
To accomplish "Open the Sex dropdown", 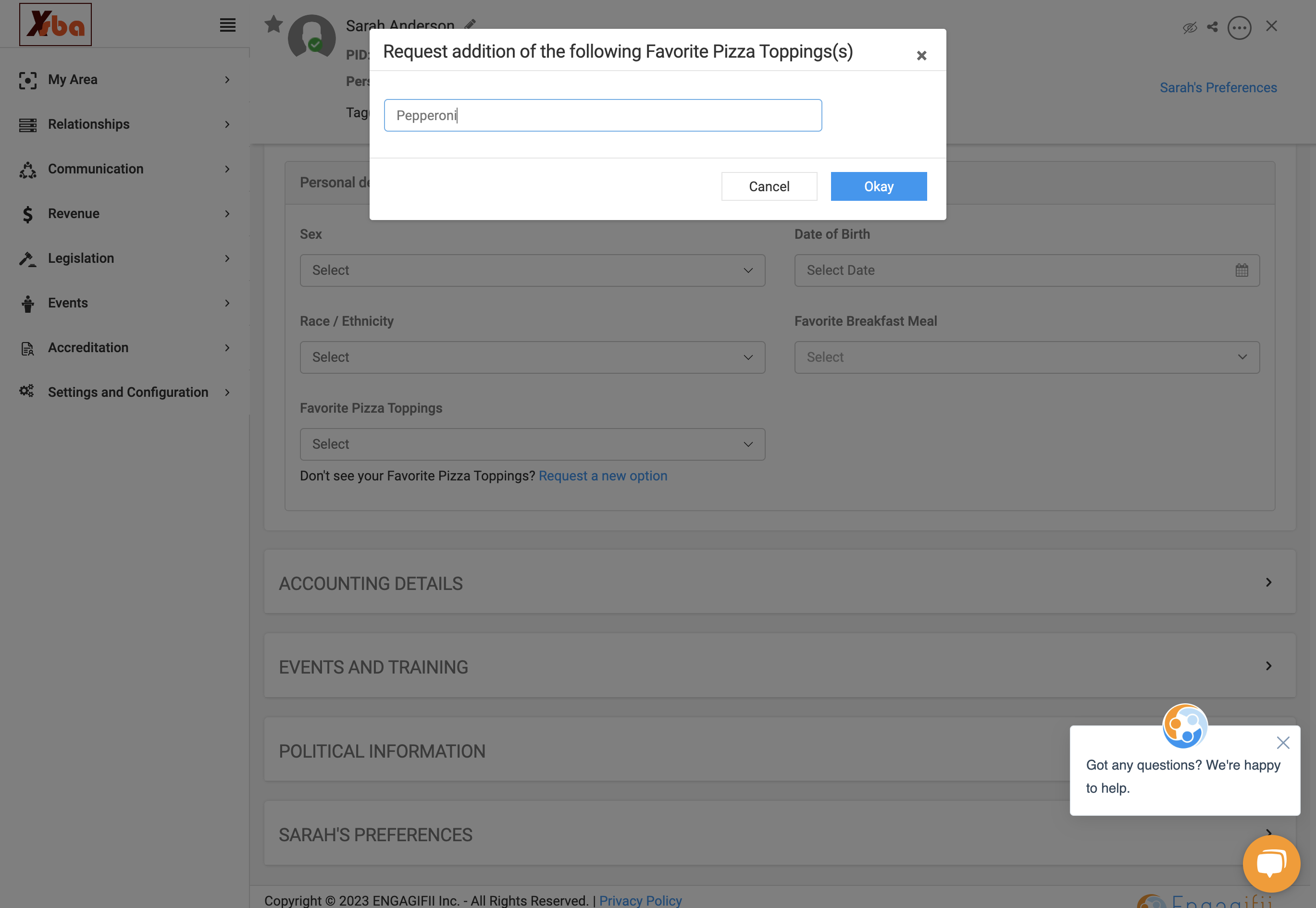I will pos(532,270).
